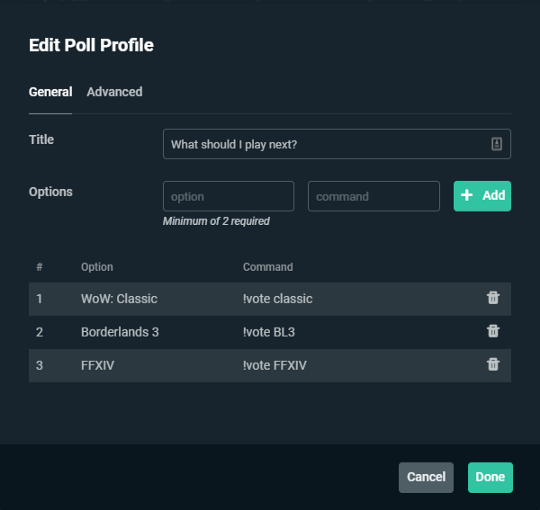Add the new poll option

[x=482, y=196]
